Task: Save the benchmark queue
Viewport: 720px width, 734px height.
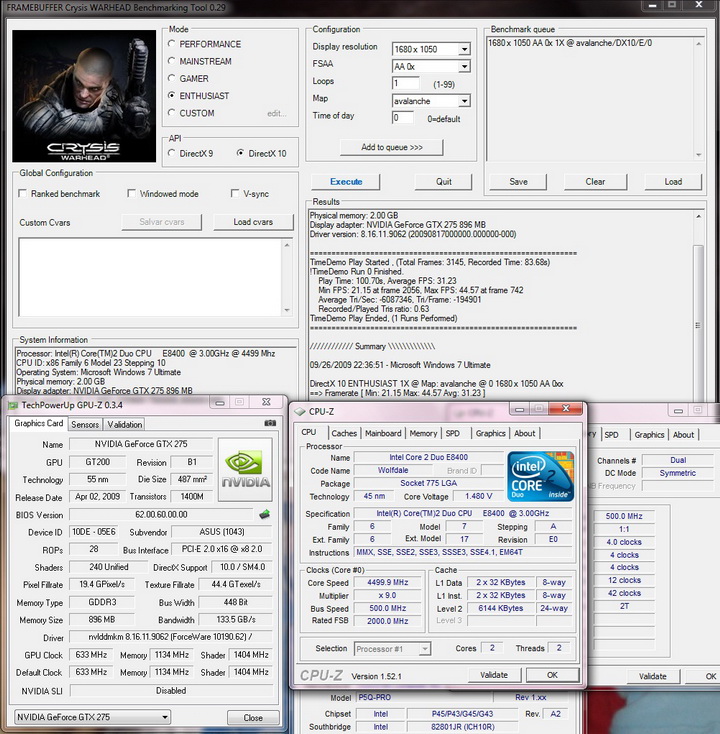Action: [518, 182]
